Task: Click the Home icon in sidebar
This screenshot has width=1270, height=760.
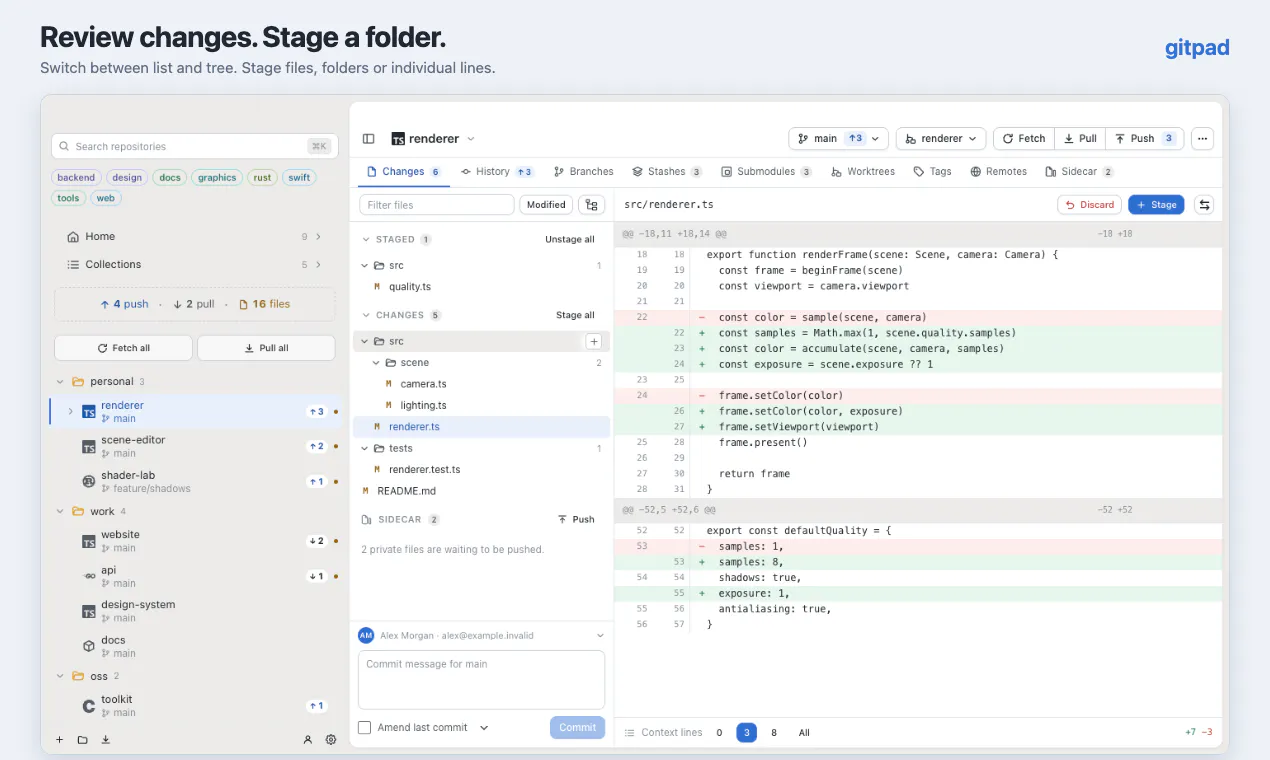Action: coord(73,237)
